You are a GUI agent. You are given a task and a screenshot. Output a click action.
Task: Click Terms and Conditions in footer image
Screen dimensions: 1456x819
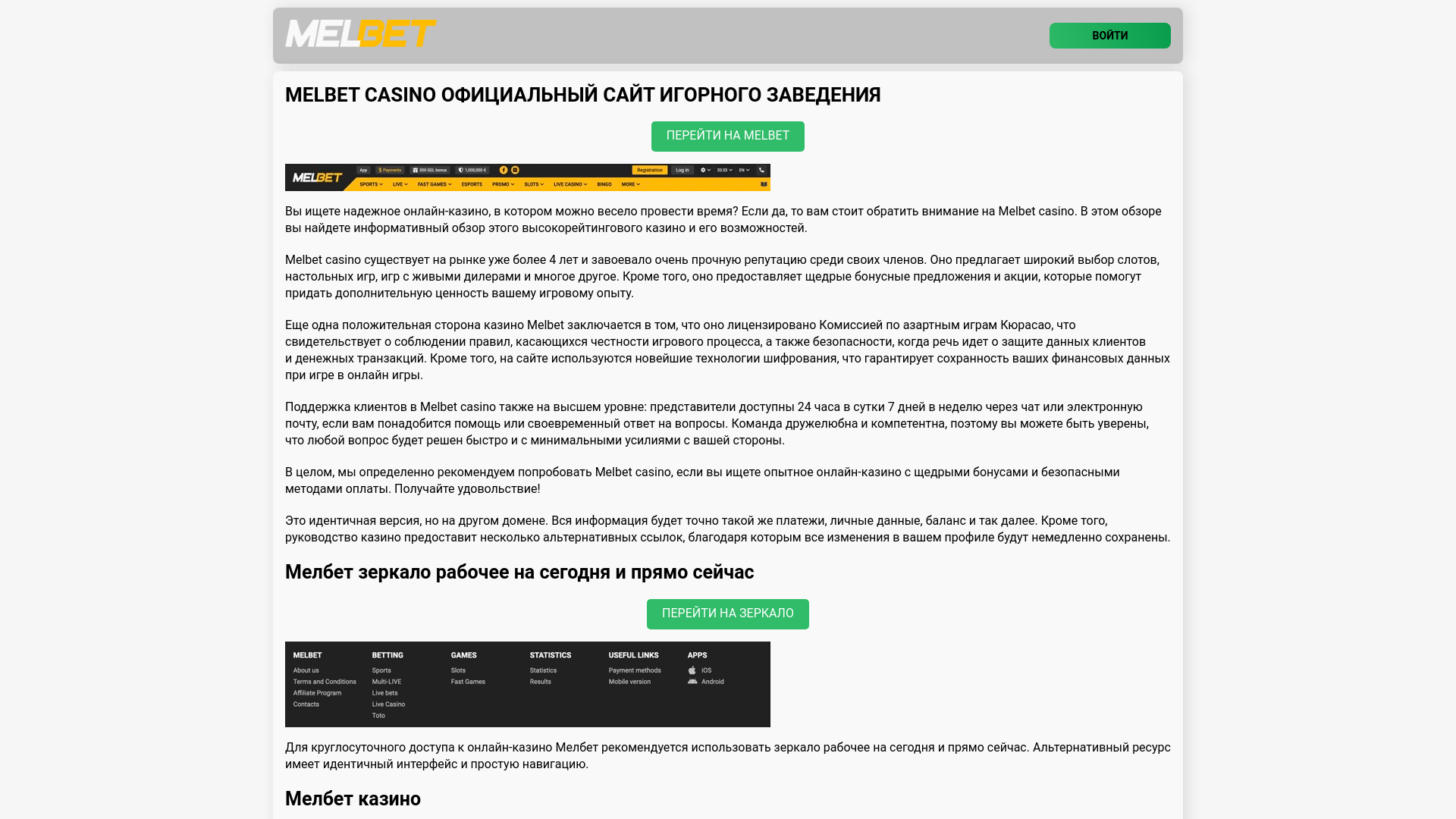pyautogui.click(x=325, y=682)
